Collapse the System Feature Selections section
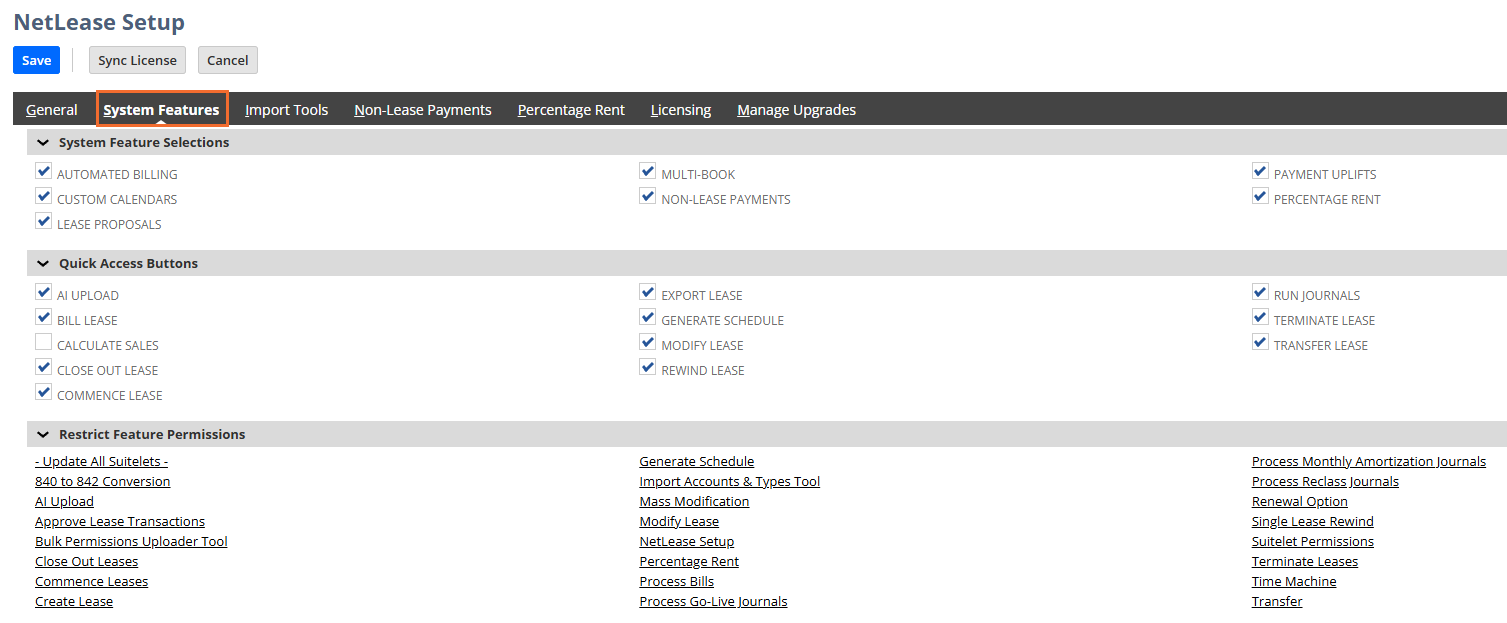This screenshot has width=1507, height=623. click(43, 143)
